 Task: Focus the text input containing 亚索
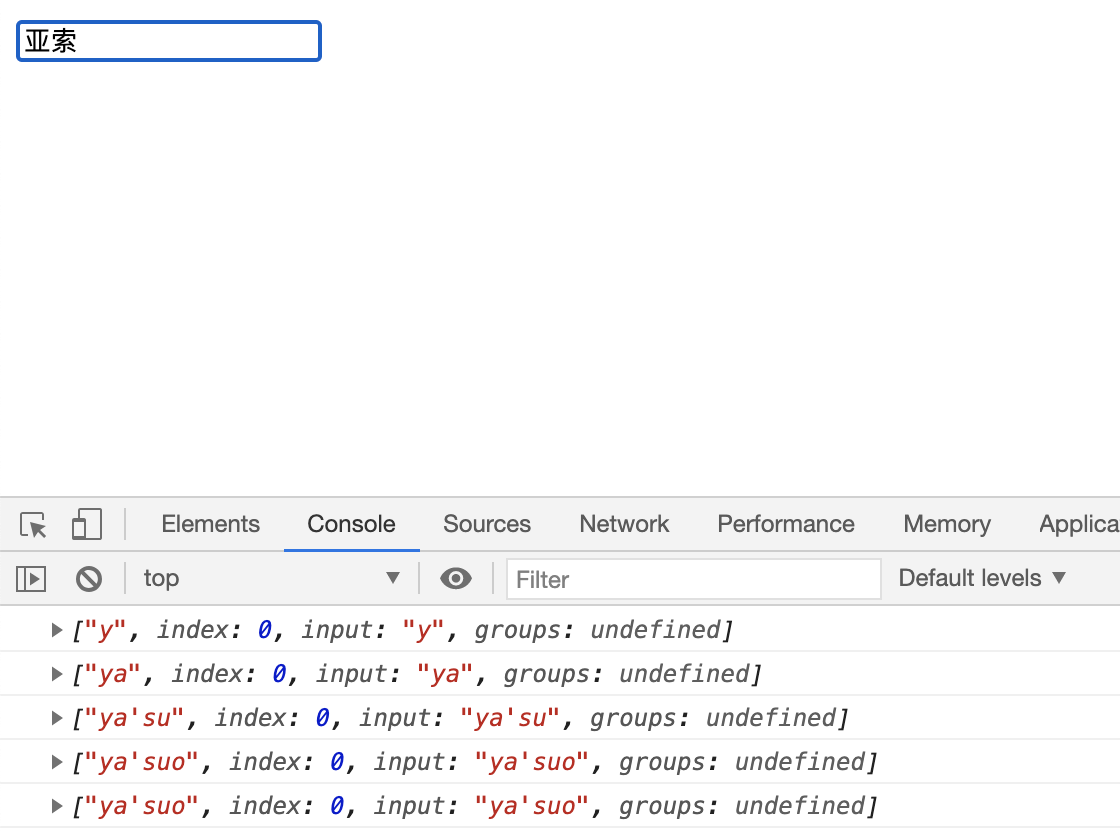(x=169, y=41)
